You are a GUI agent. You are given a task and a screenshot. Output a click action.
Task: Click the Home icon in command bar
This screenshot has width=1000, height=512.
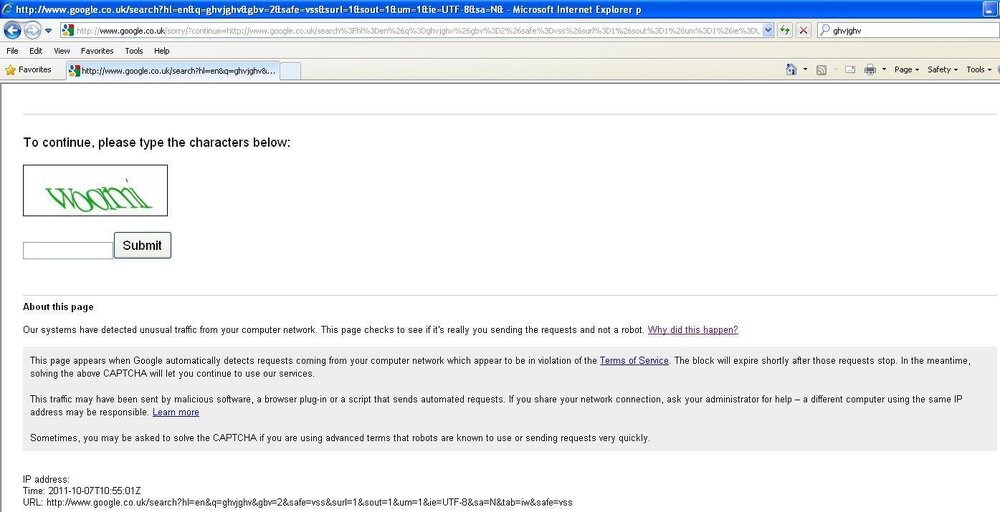791,69
